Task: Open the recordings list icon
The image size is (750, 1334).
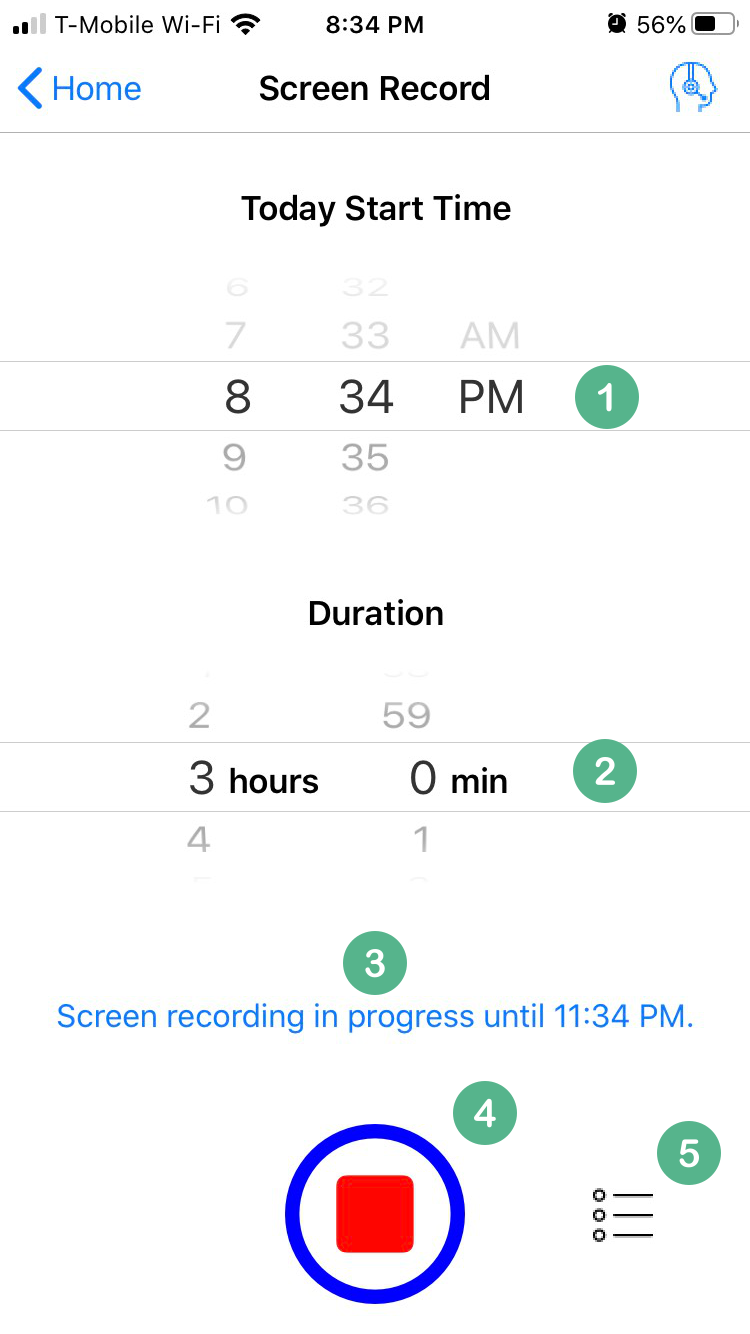Action: [623, 1215]
